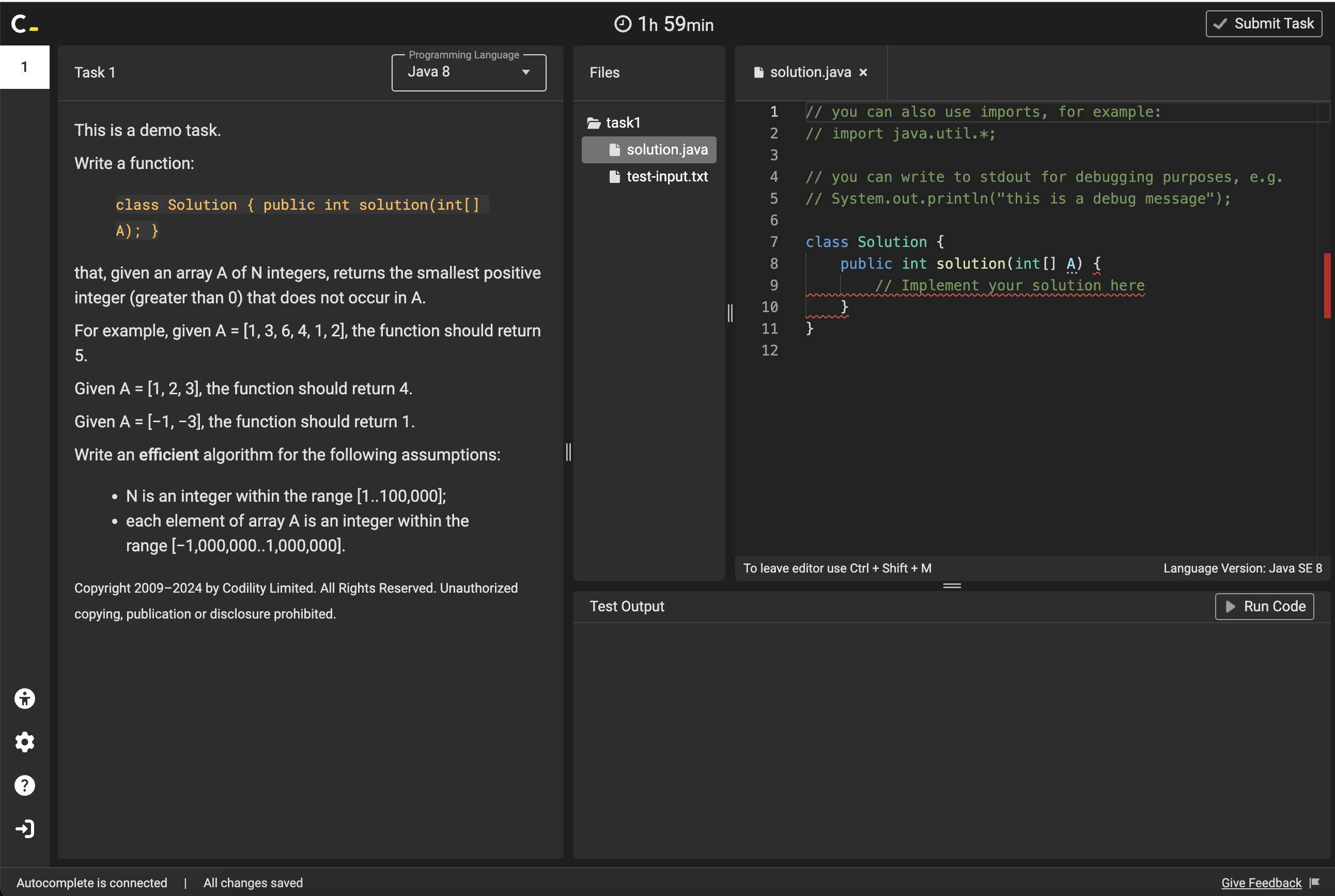Collapse the task1 folder tree

pos(623,123)
